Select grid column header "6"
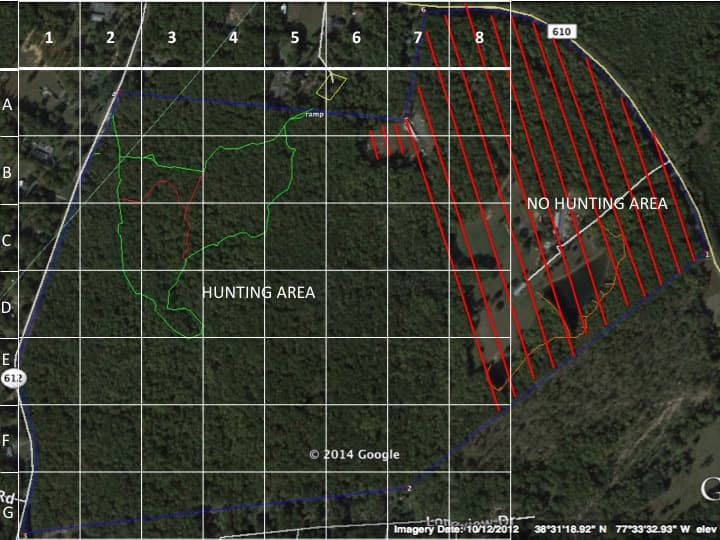Viewport: 720px width, 540px height. click(x=356, y=38)
